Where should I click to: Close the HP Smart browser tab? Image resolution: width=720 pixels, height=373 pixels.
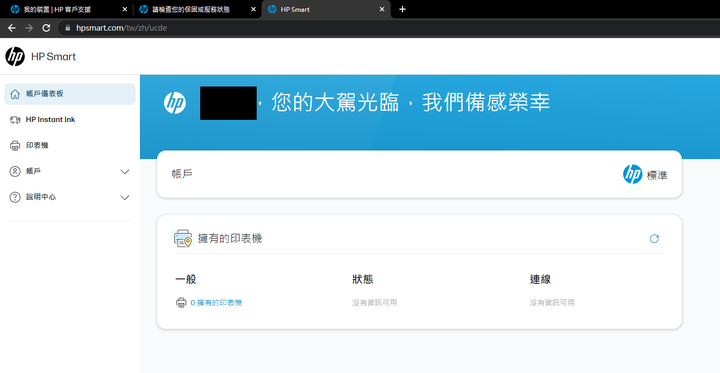coord(382,9)
